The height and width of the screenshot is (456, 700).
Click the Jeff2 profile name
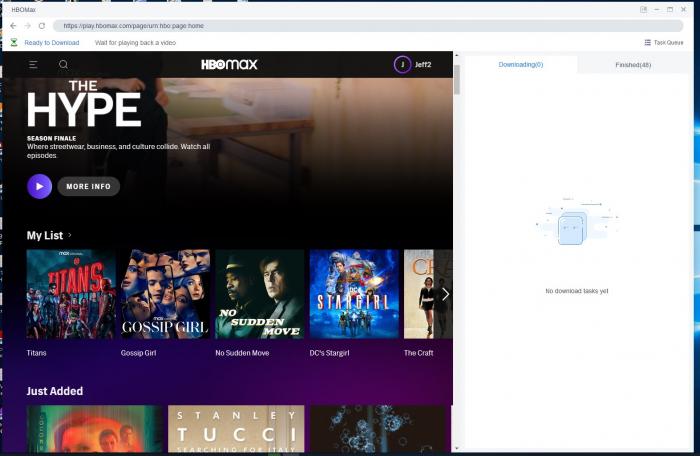[423, 65]
